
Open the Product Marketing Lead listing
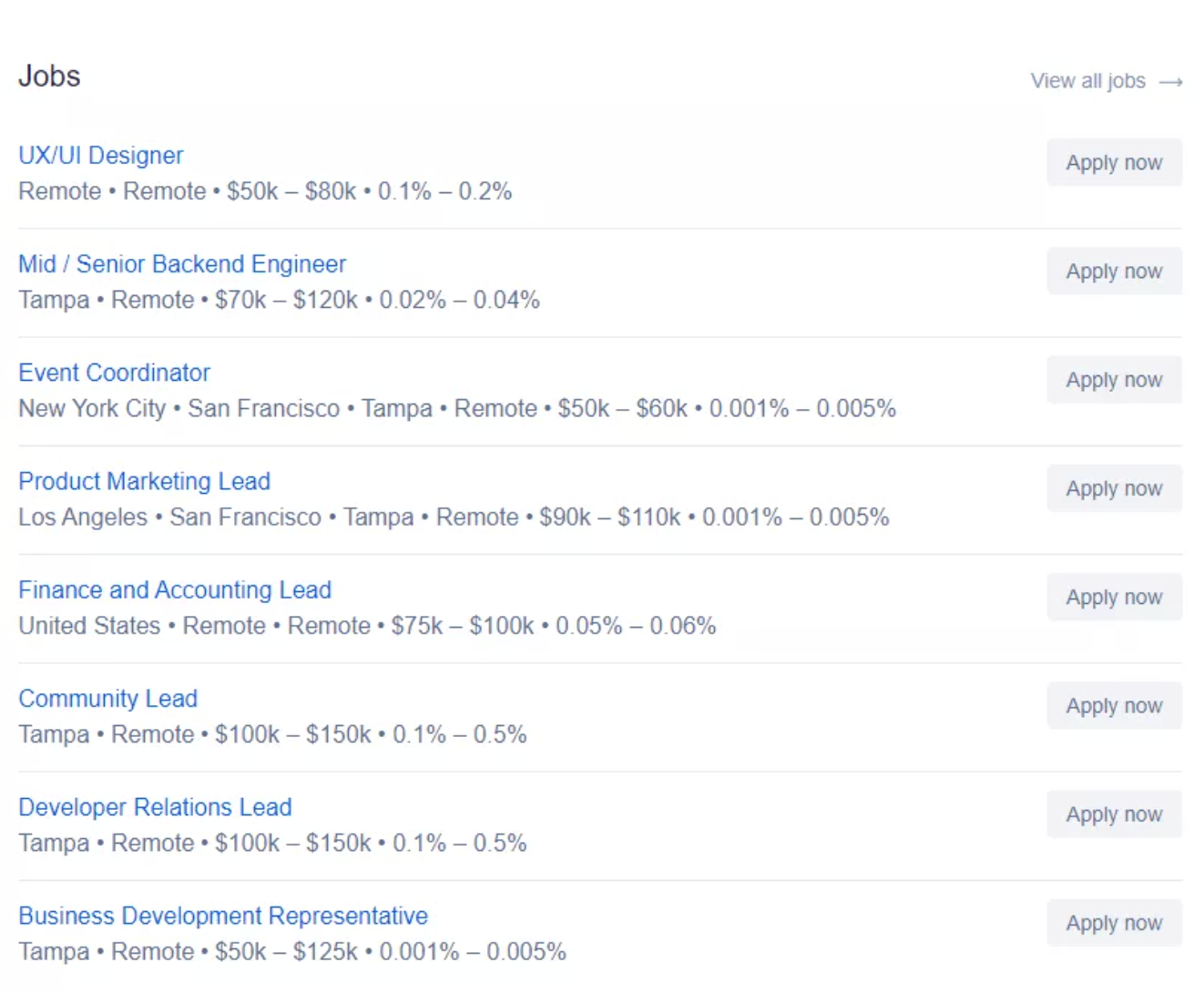click(x=144, y=481)
